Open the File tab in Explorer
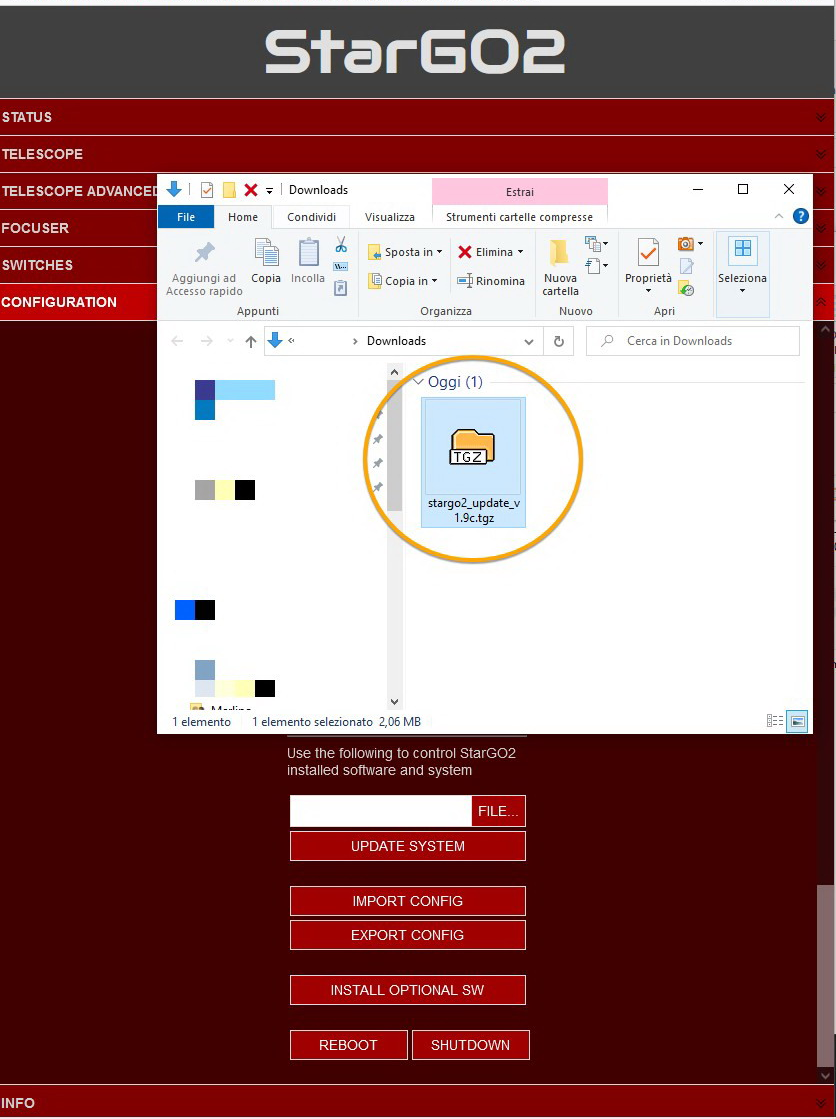This screenshot has width=836, height=1119. point(186,217)
